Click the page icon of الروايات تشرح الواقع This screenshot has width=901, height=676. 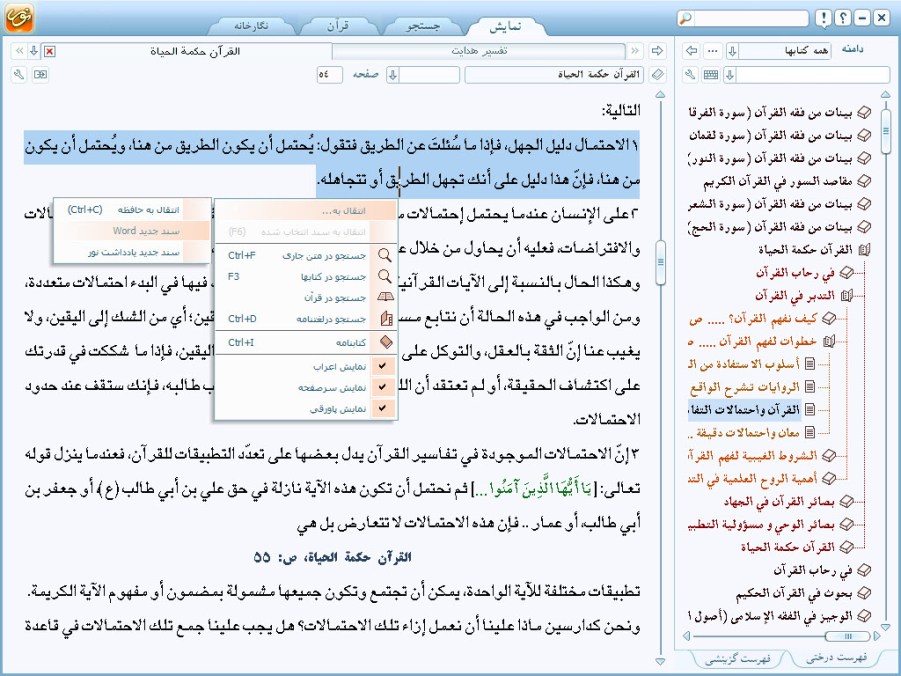810,387
